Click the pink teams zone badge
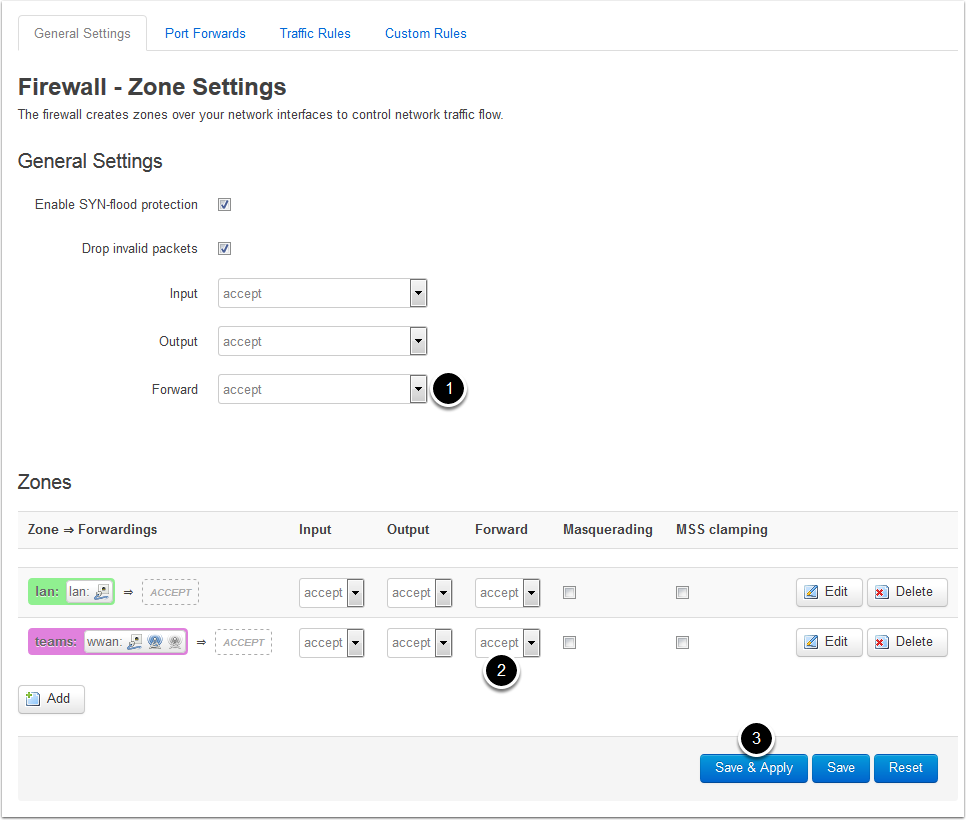Image resolution: width=966 pixels, height=820 pixels. pyautogui.click(x=108, y=642)
